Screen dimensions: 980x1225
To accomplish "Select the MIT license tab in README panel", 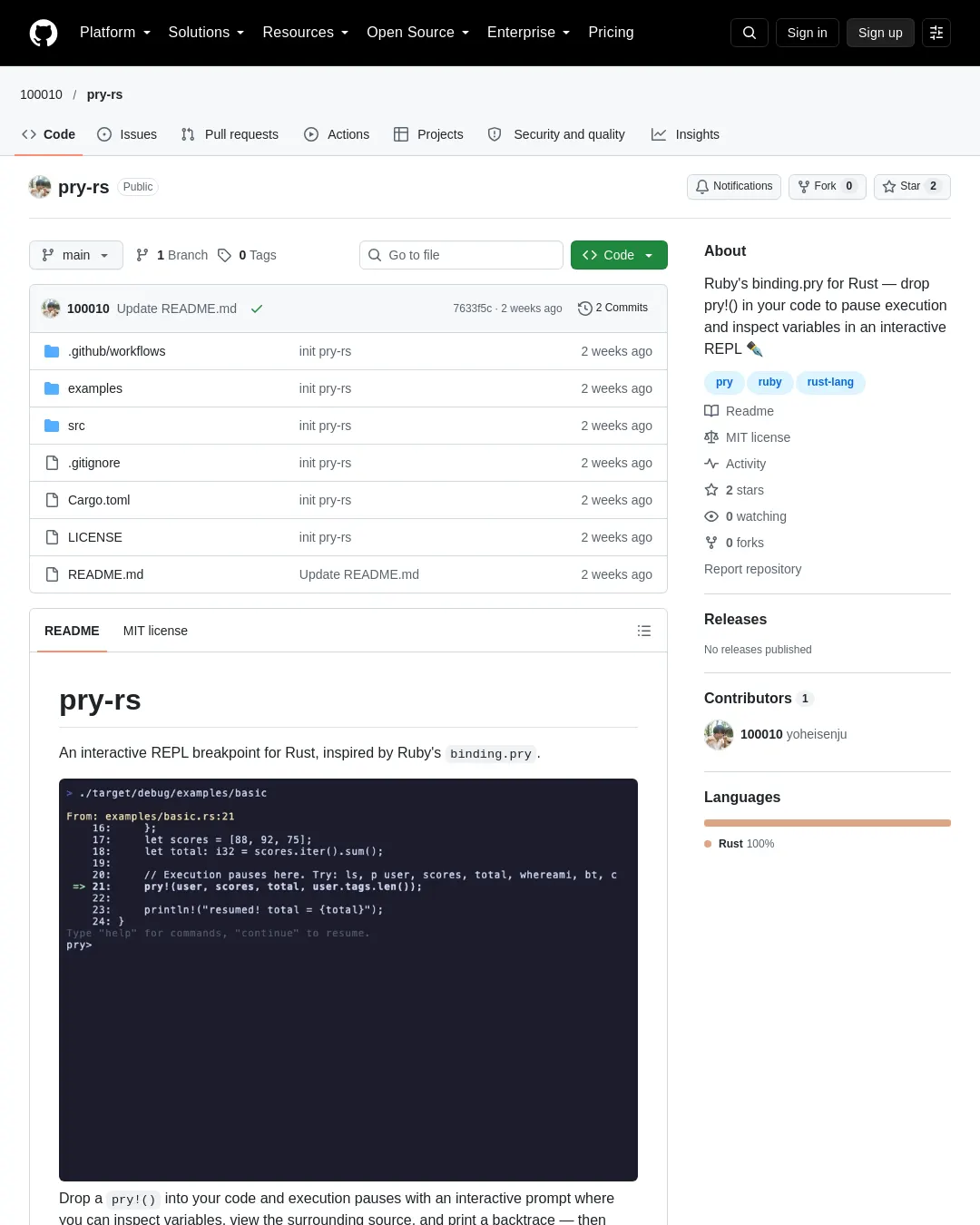I will click(155, 631).
